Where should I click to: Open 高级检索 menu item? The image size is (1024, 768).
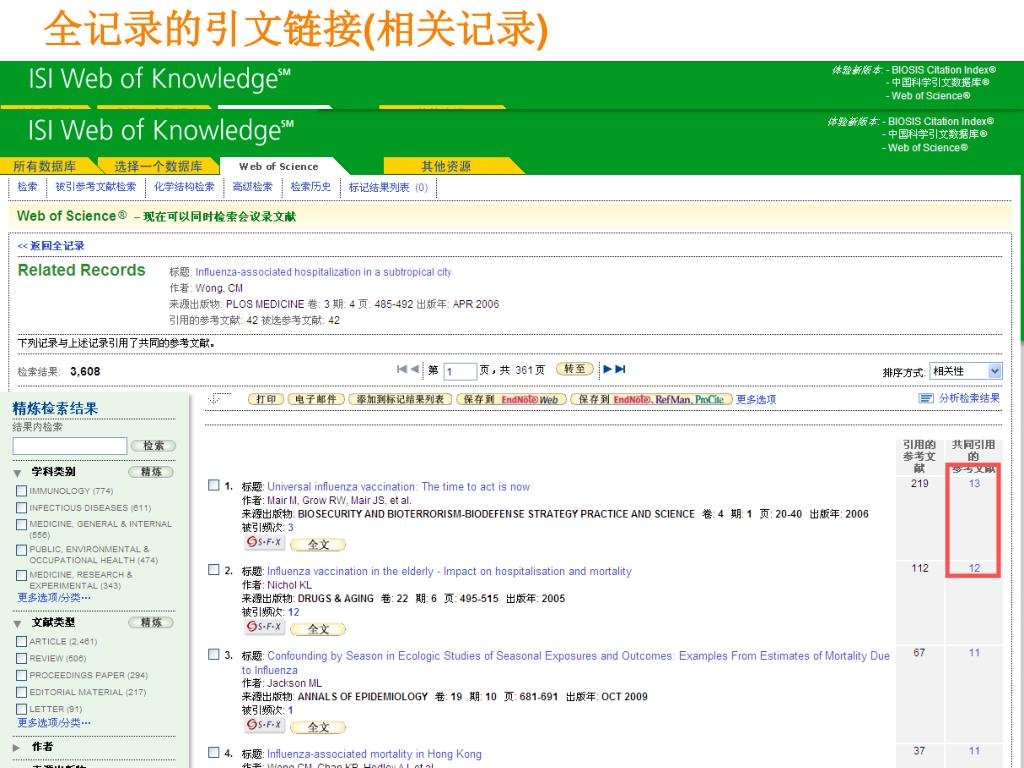(253, 187)
